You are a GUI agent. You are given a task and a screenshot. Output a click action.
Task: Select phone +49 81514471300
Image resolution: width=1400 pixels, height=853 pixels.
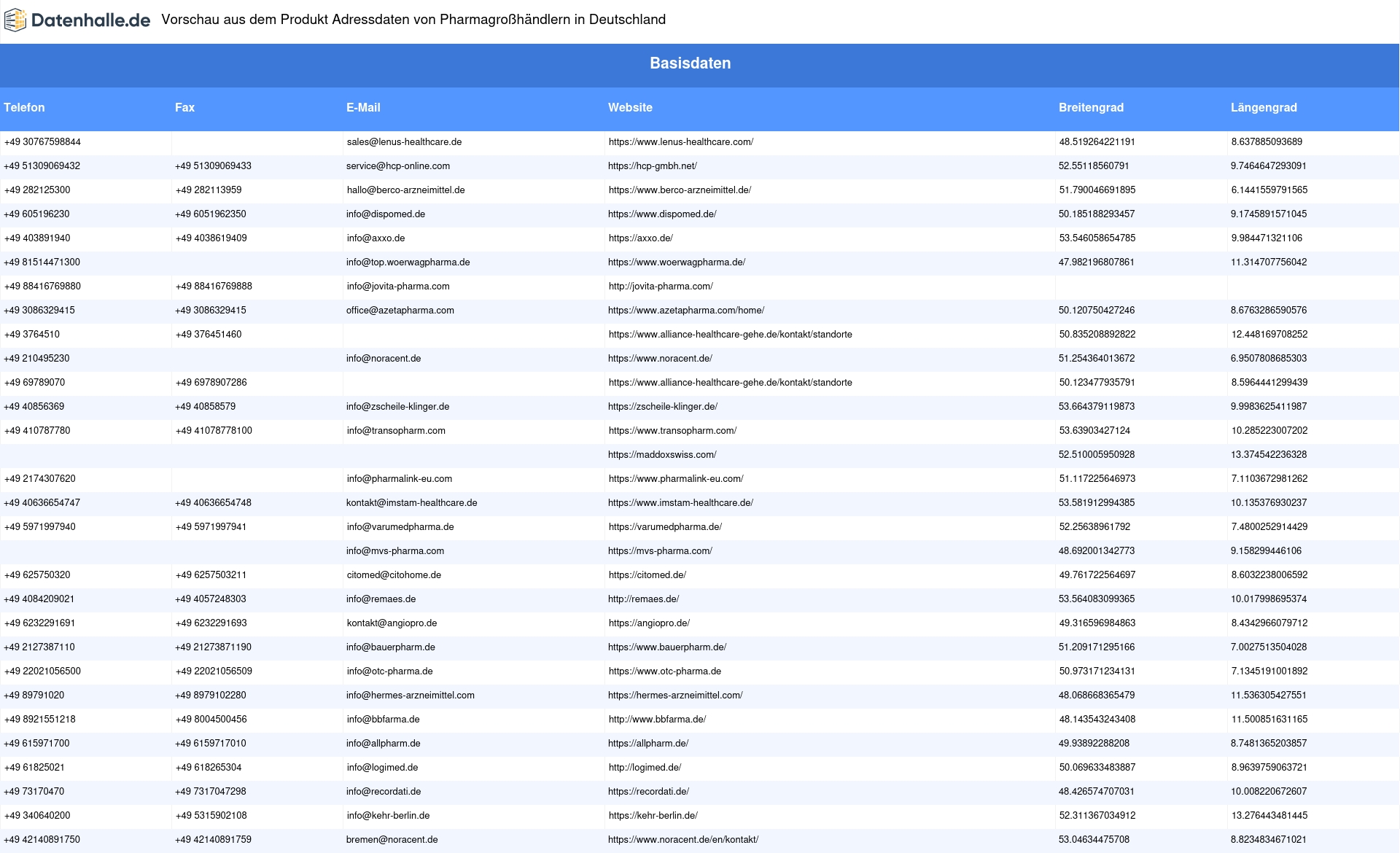coord(42,262)
